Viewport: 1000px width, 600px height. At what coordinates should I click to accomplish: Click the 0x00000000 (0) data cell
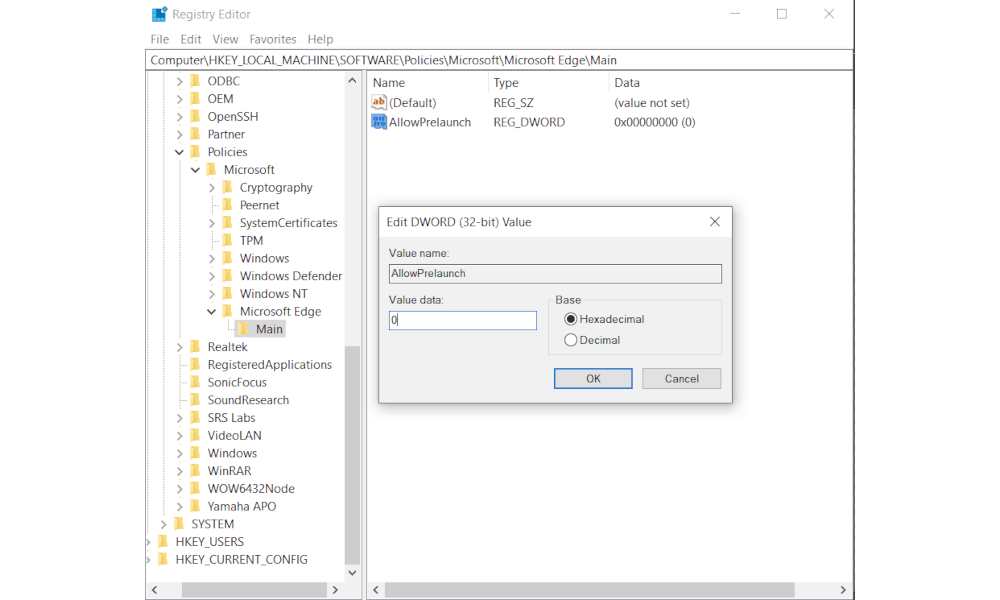click(654, 122)
